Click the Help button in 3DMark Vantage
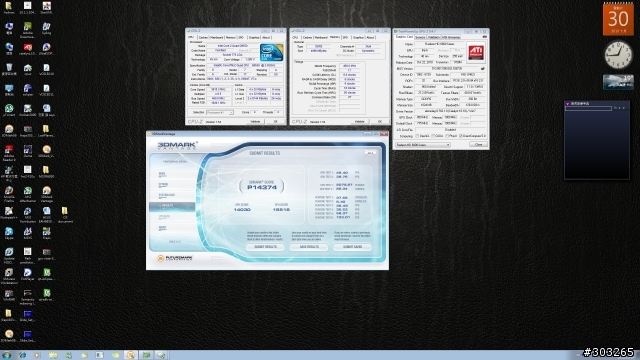 point(370,153)
